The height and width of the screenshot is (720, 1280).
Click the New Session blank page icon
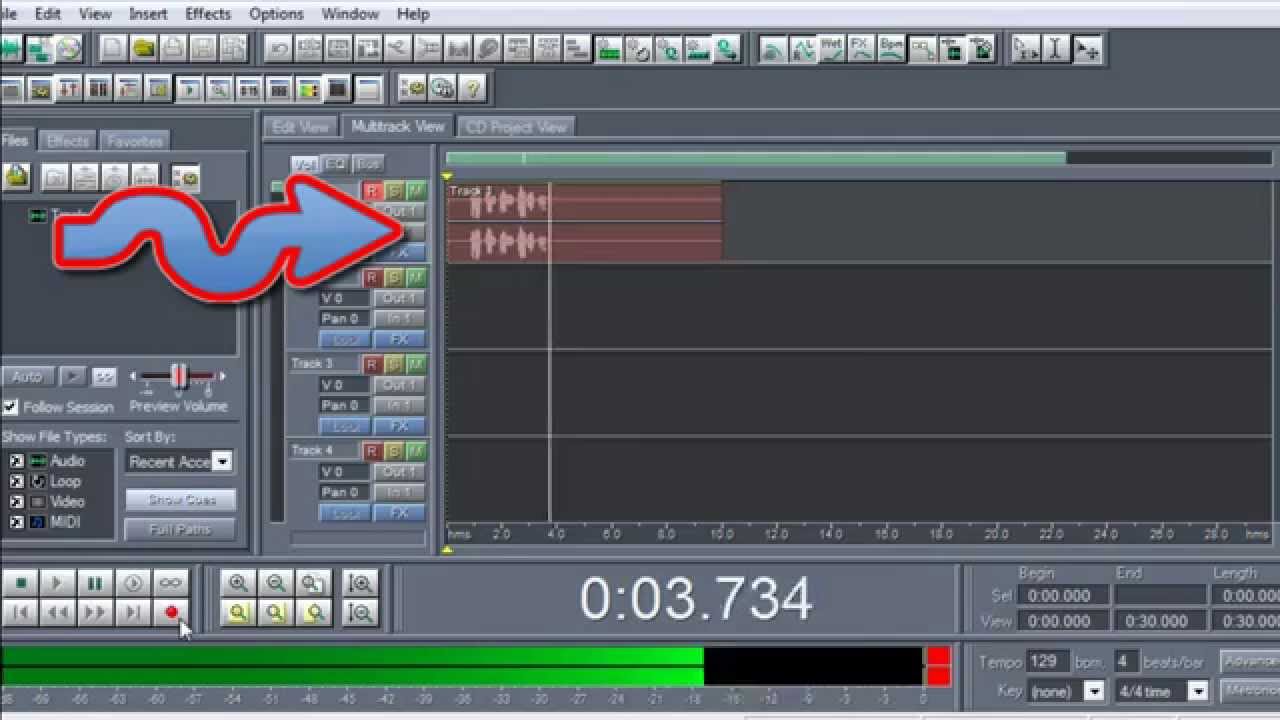(113, 48)
